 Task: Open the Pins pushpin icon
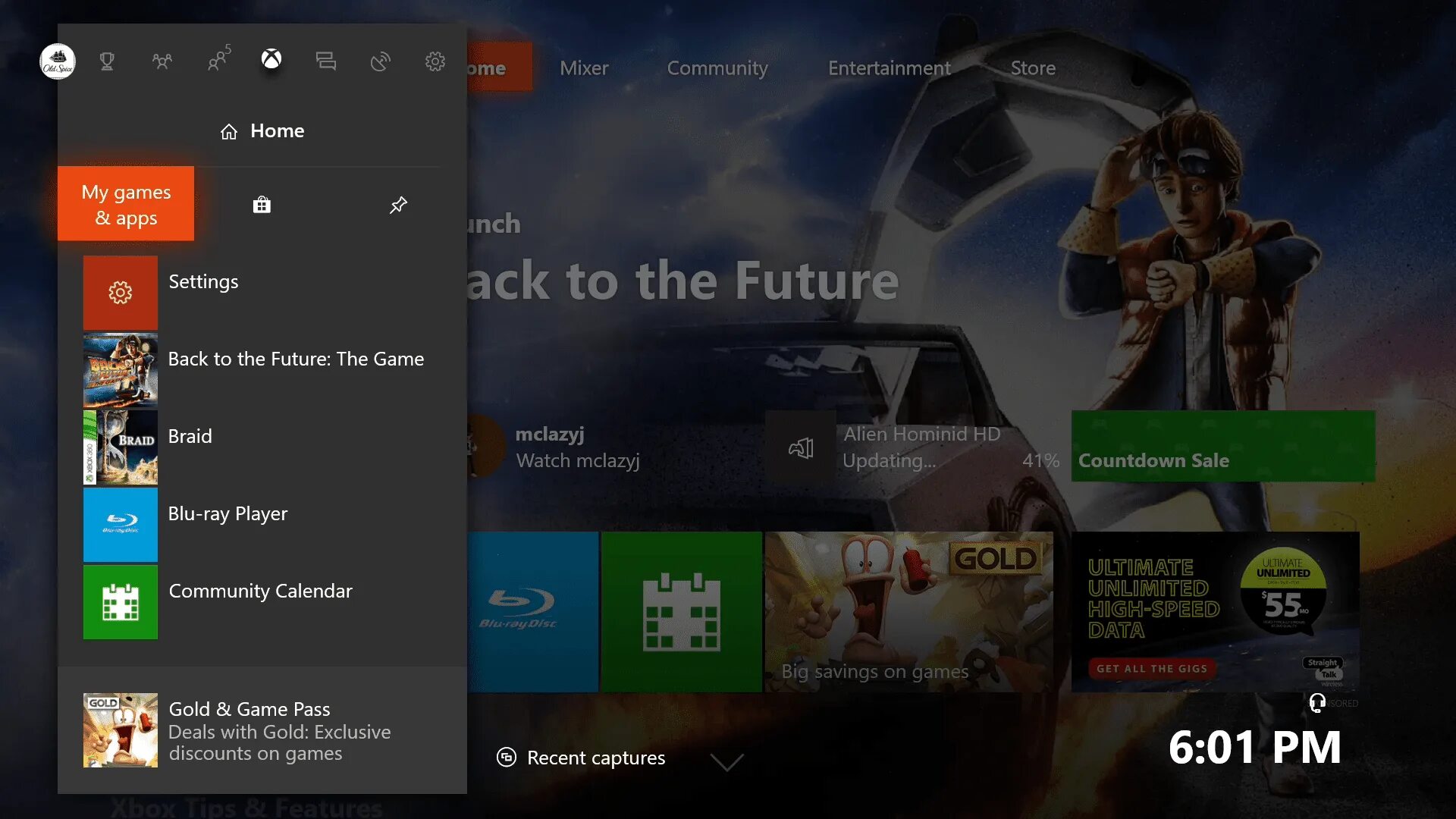click(x=398, y=205)
